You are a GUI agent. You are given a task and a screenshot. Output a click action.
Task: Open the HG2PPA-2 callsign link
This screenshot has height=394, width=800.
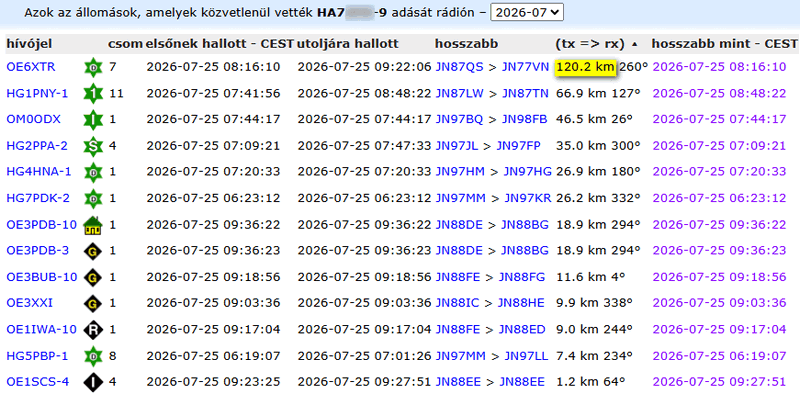tap(37, 146)
